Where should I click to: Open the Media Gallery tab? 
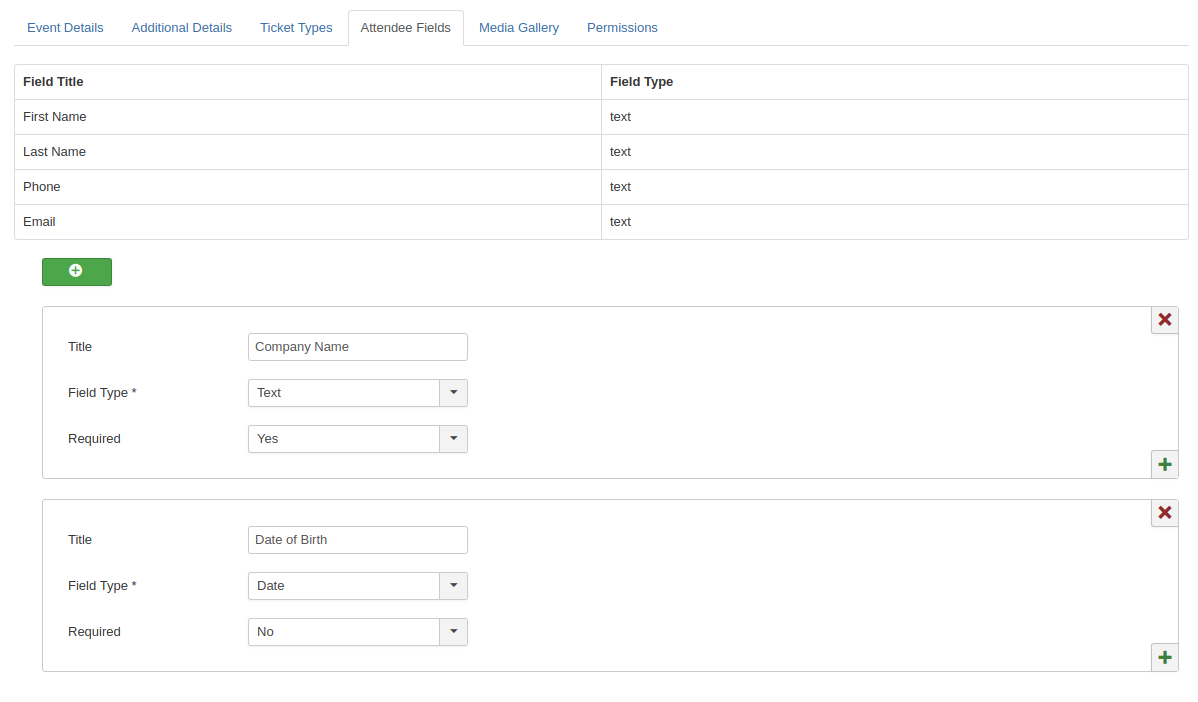[x=519, y=28]
